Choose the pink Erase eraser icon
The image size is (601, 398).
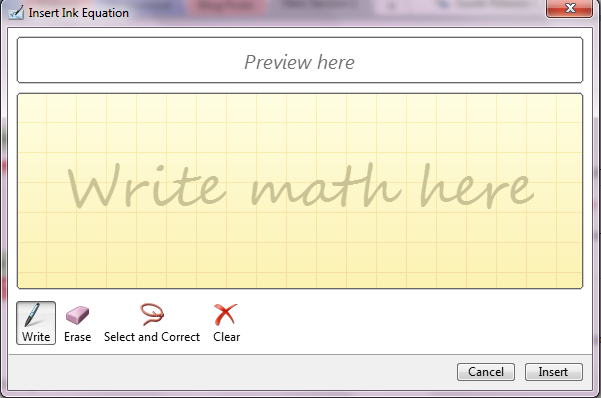(x=77, y=315)
